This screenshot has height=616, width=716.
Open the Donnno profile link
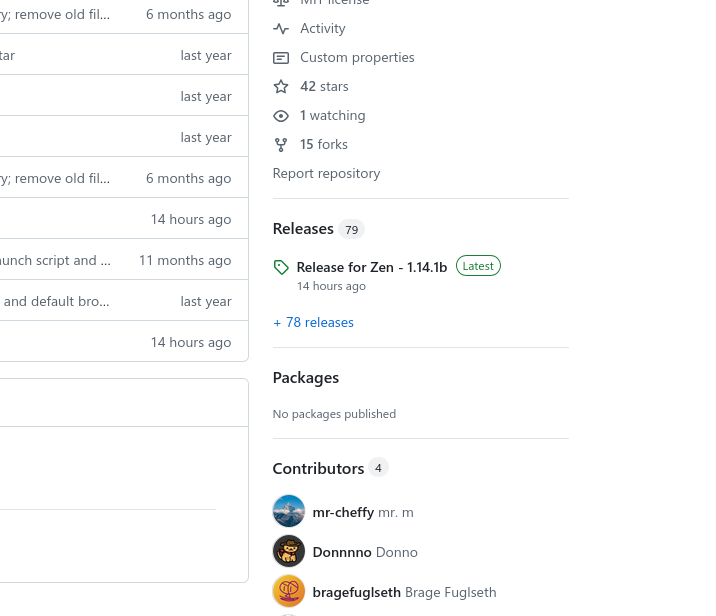[x=342, y=552]
